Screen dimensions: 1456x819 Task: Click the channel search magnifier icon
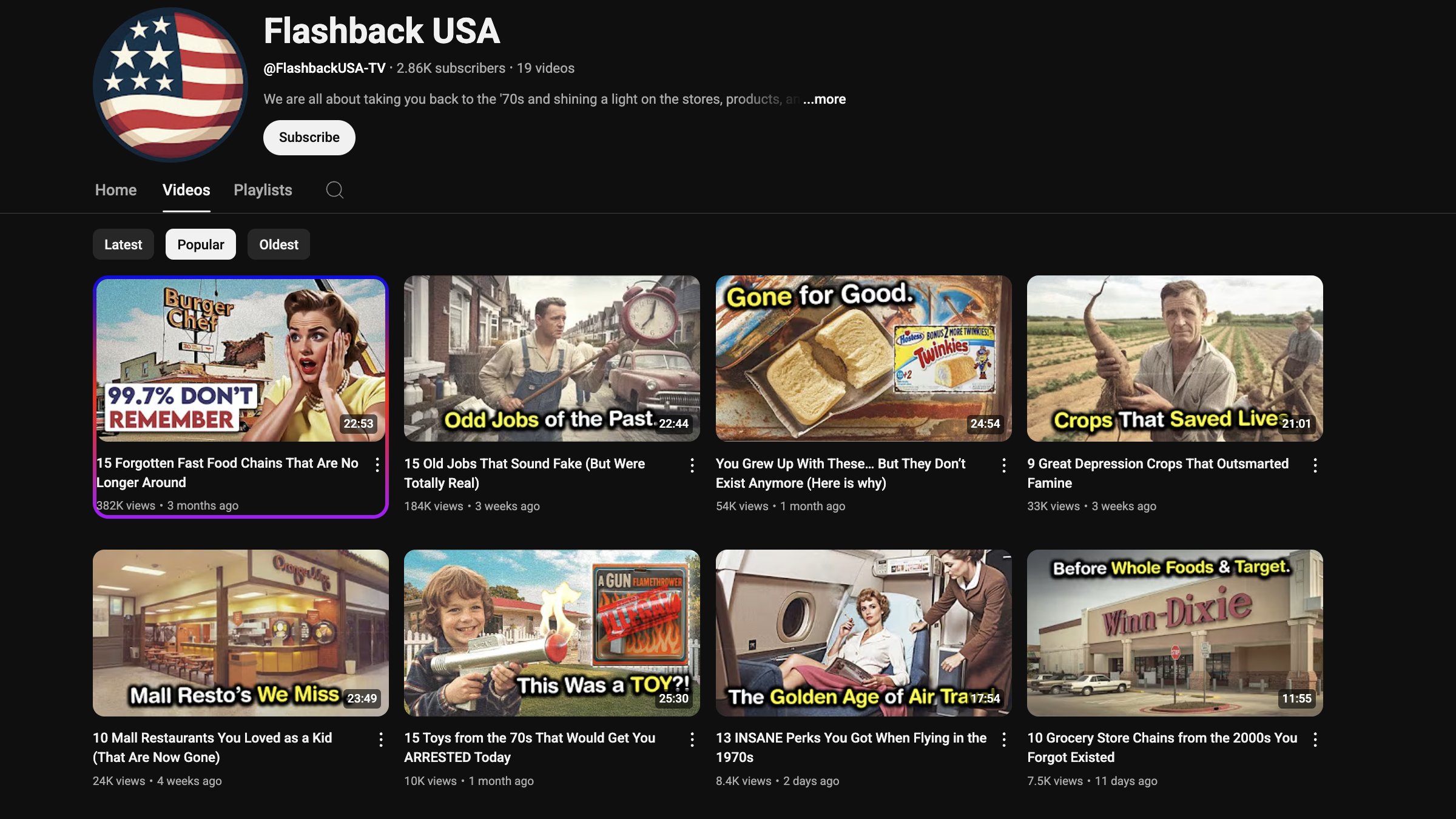[x=334, y=190]
